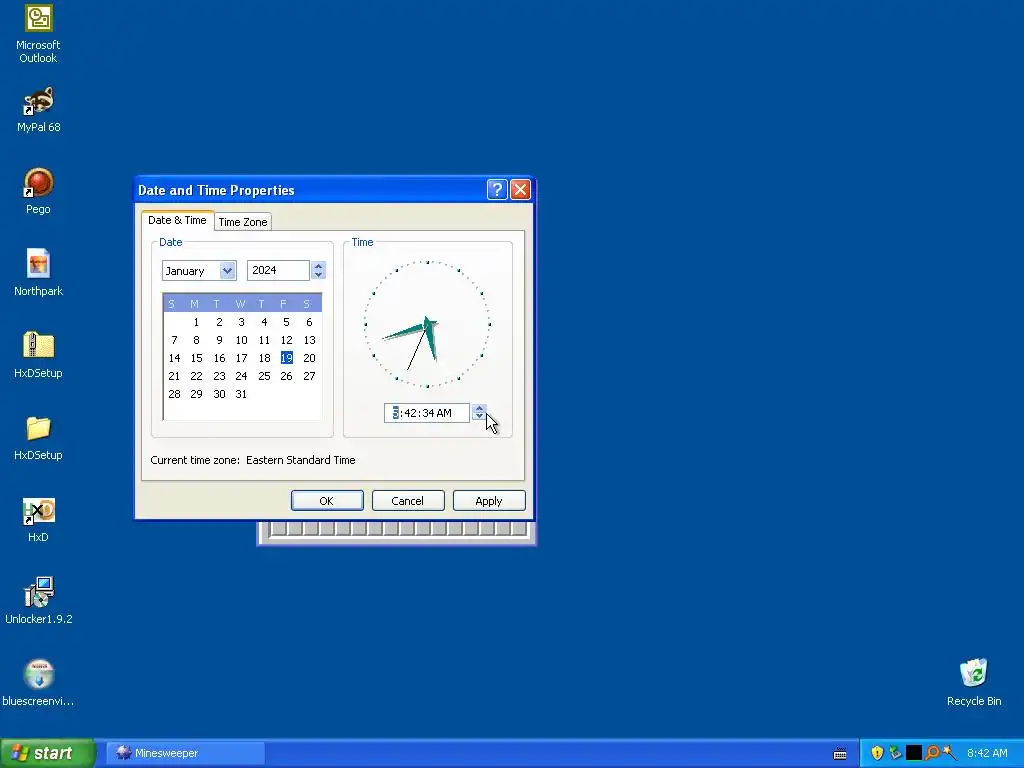The height and width of the screenshot is (768, 1024).
Task: Click the 8:42 AM taskbar clock
Action: click(x=987, y=753)
